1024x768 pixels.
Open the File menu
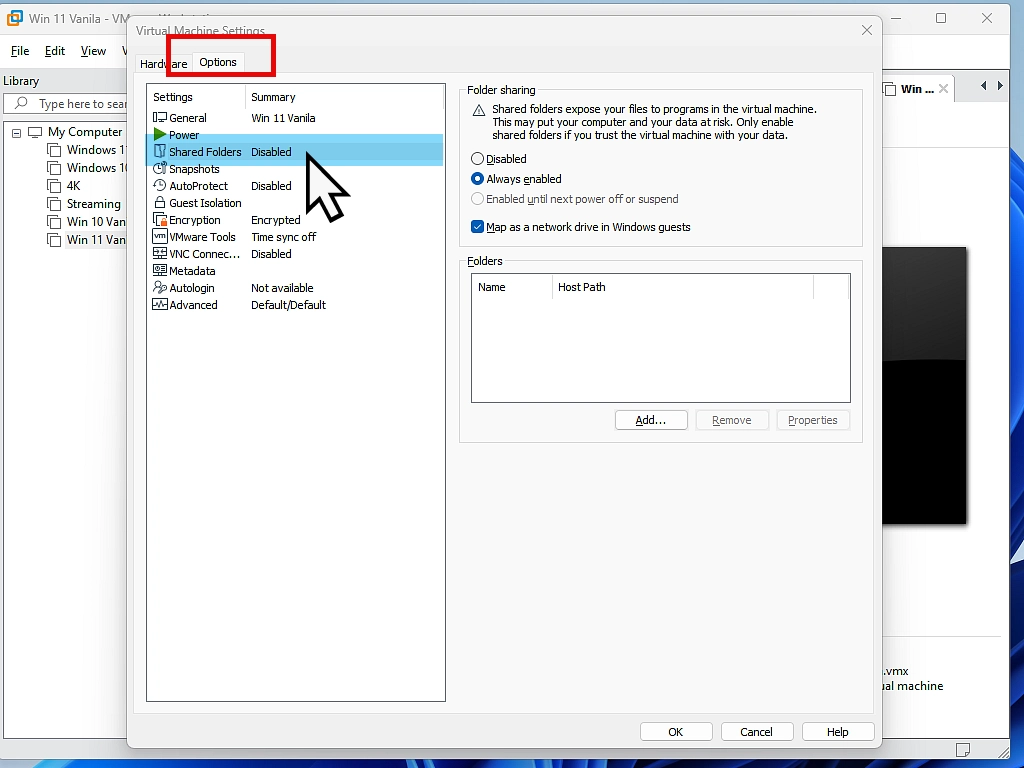click(x=20, y=51)
